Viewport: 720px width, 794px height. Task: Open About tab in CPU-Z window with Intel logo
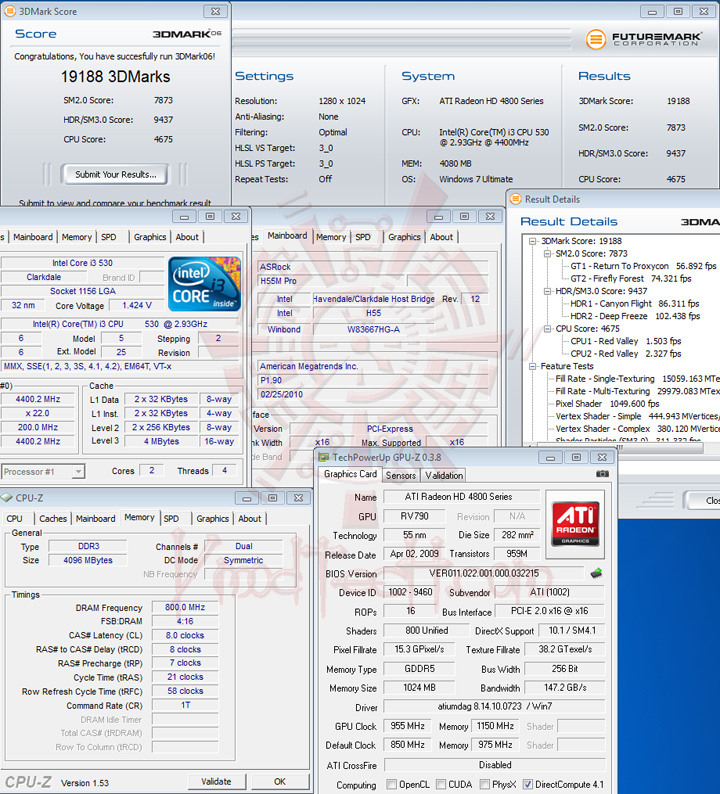click(x=187, y=237)
